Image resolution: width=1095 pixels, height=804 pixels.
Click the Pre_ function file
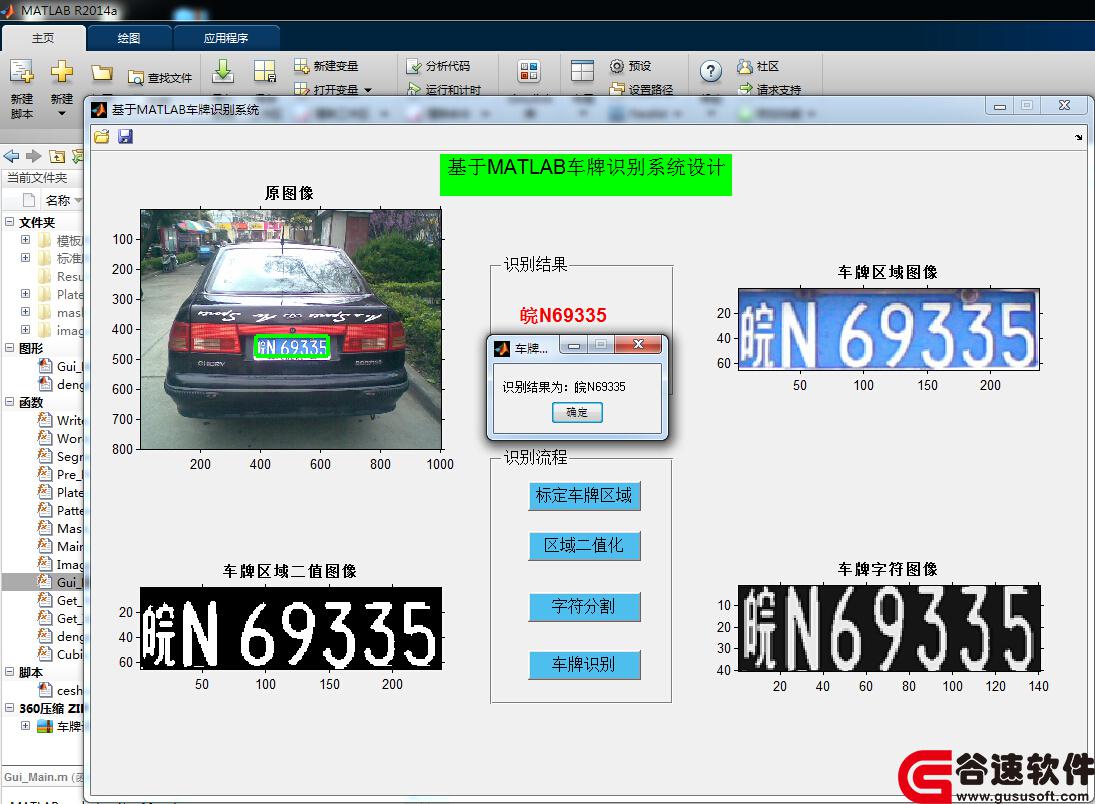coord(61,474)
